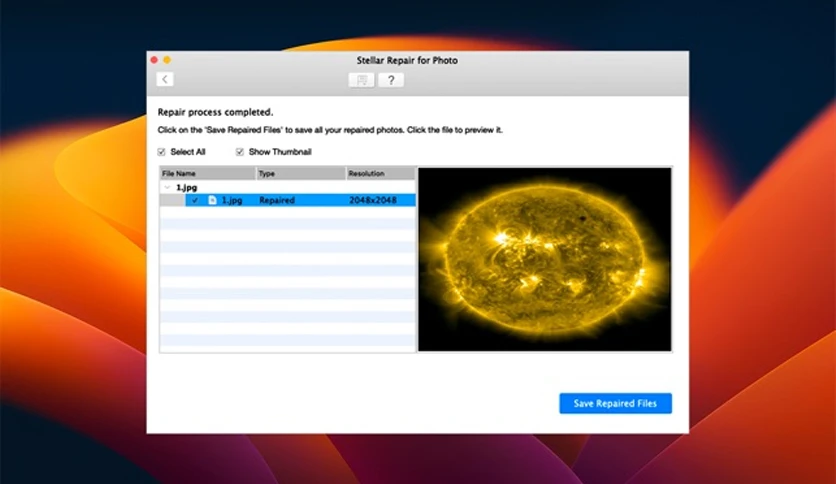
Task: Collapse the 1.jpg parent tree node
Action: [167, 188]
